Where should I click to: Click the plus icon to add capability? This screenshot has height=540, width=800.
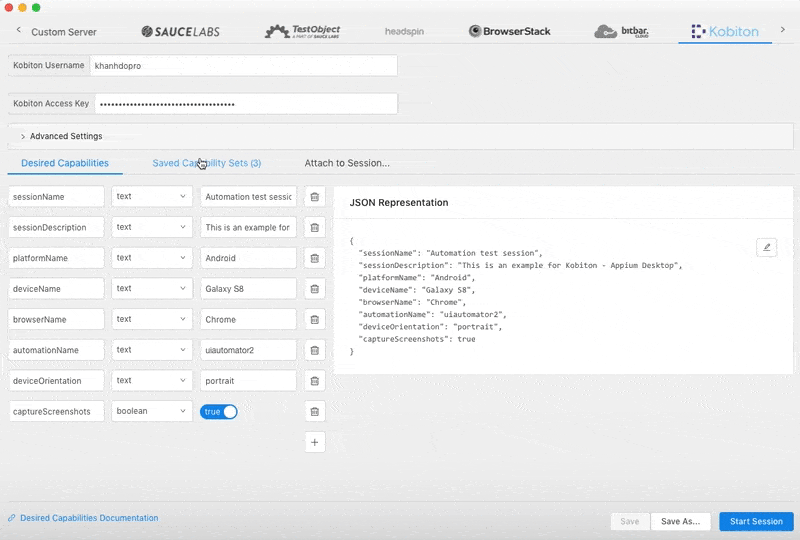coord(314,442)
